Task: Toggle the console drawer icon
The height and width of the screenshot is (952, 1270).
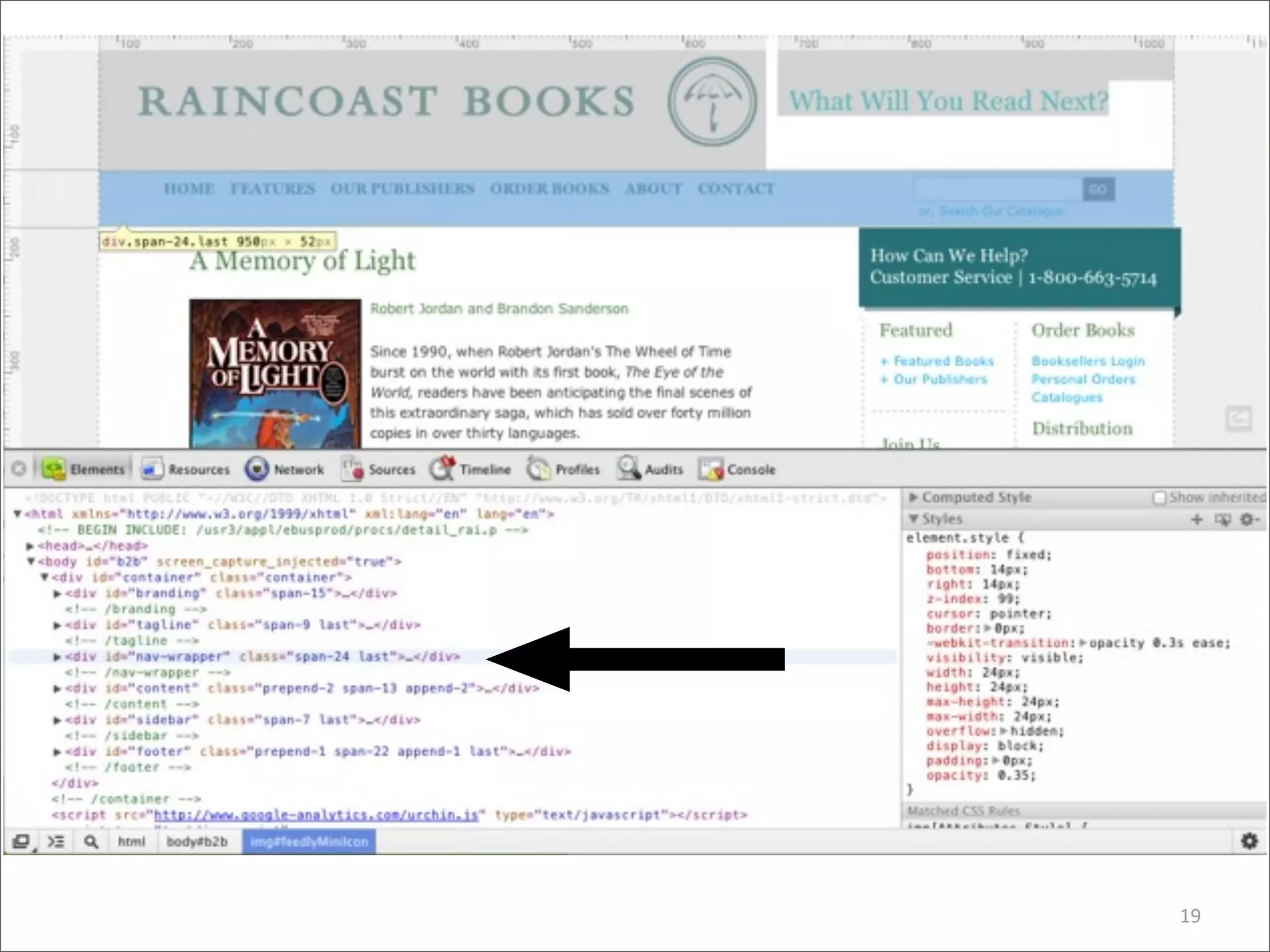Action: click(56, 842)
